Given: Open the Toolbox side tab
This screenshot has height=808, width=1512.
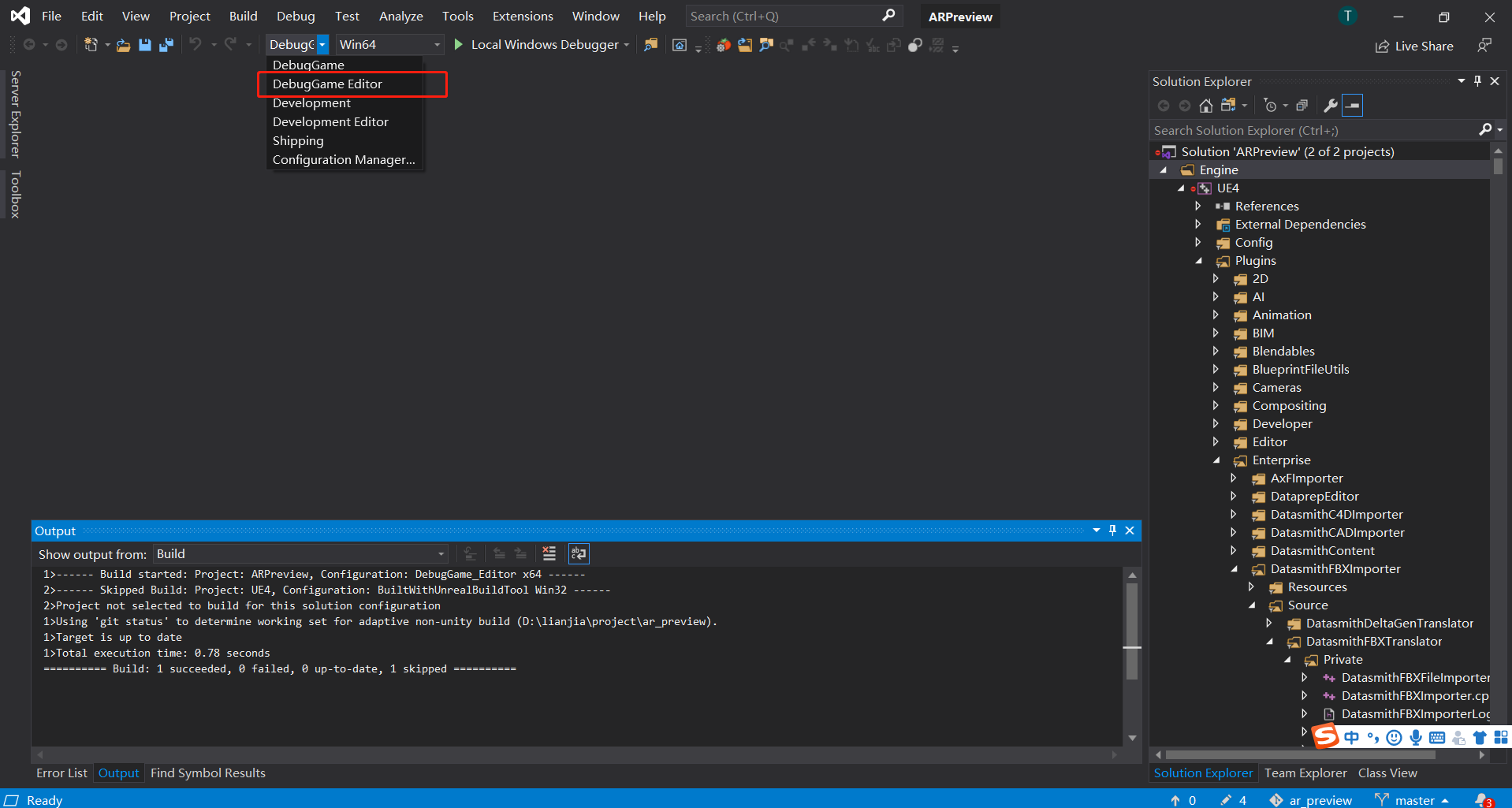Looking at the screenshot, I should click(15, 194).
